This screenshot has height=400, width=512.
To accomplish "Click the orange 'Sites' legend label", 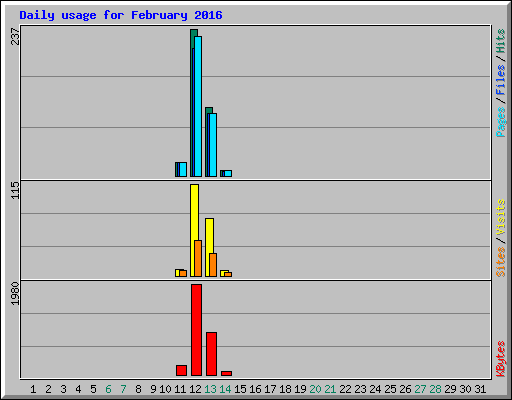I will click(501, 262).
